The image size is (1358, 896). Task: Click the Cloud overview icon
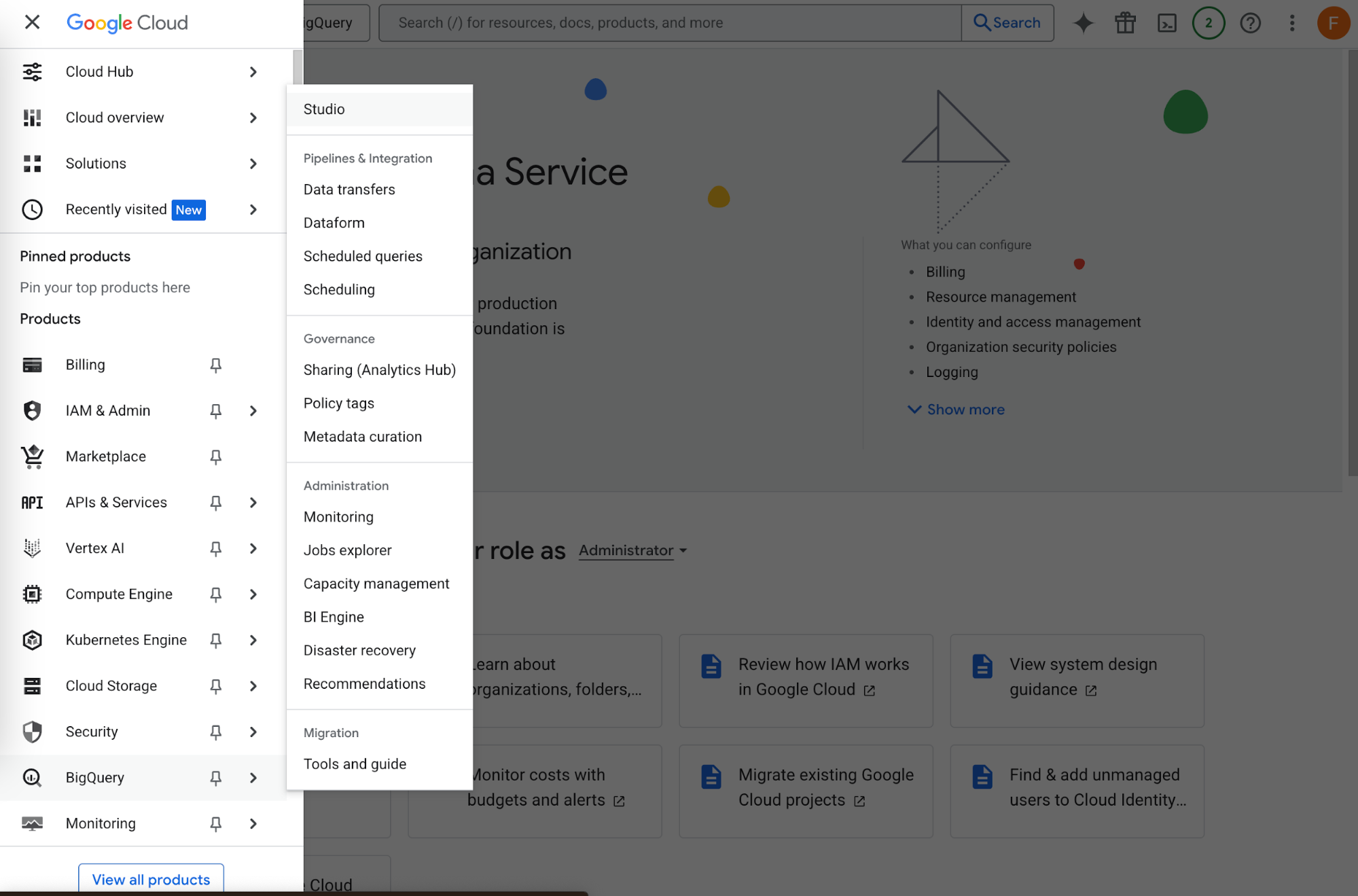tap(32, 118)
